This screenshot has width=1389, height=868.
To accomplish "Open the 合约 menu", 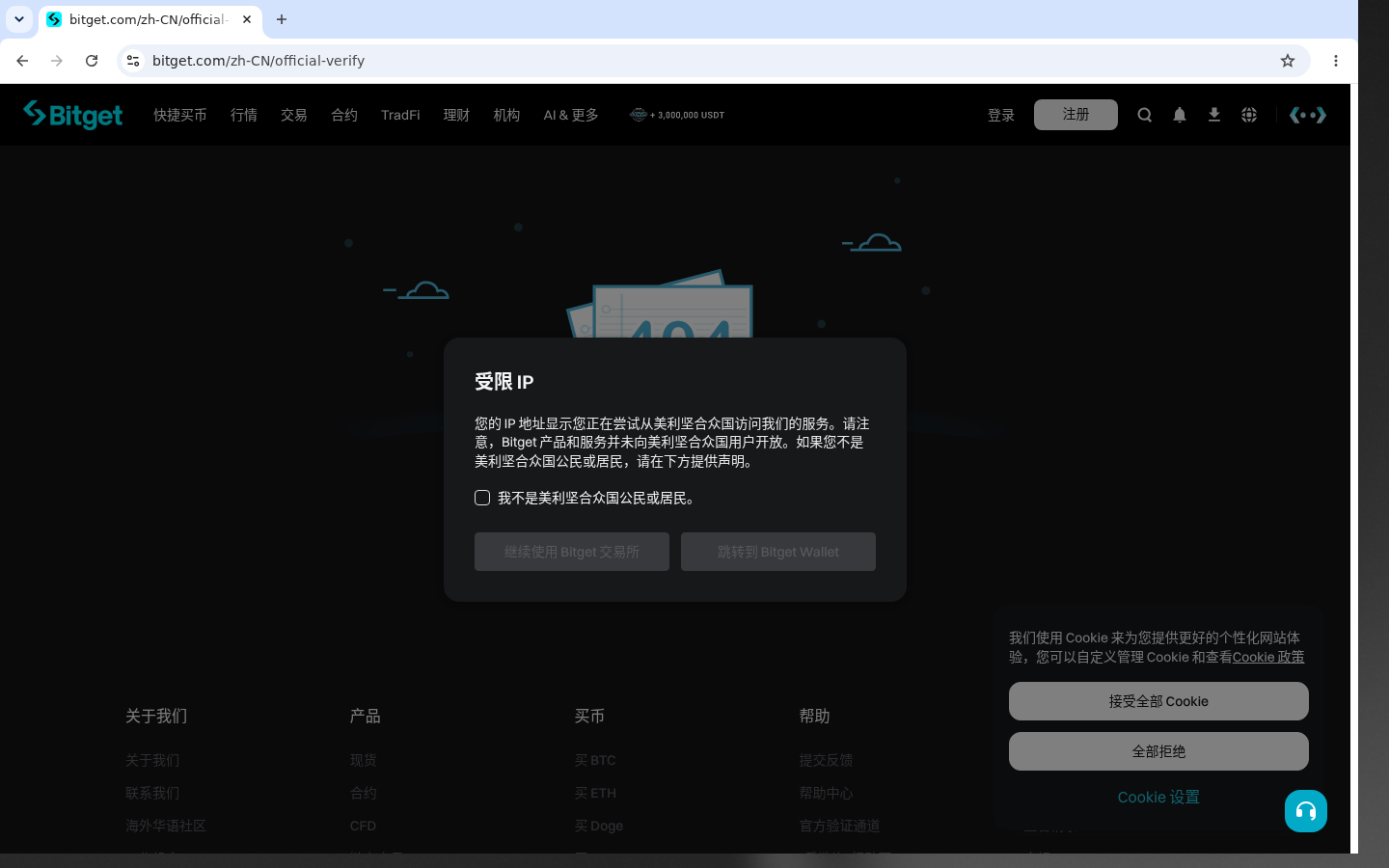I will click(344, 115).
